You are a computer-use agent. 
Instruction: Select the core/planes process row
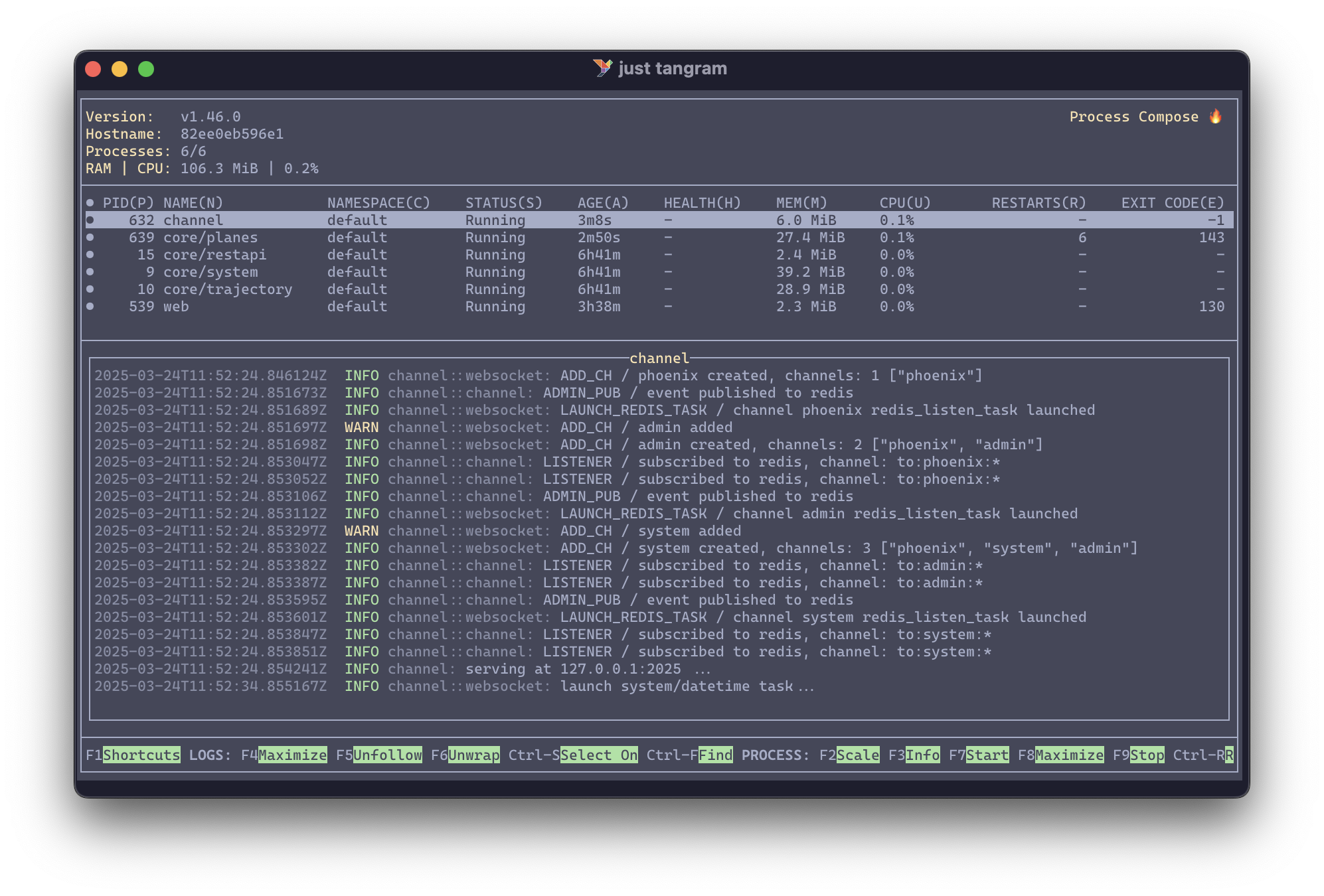pos(659,237)
